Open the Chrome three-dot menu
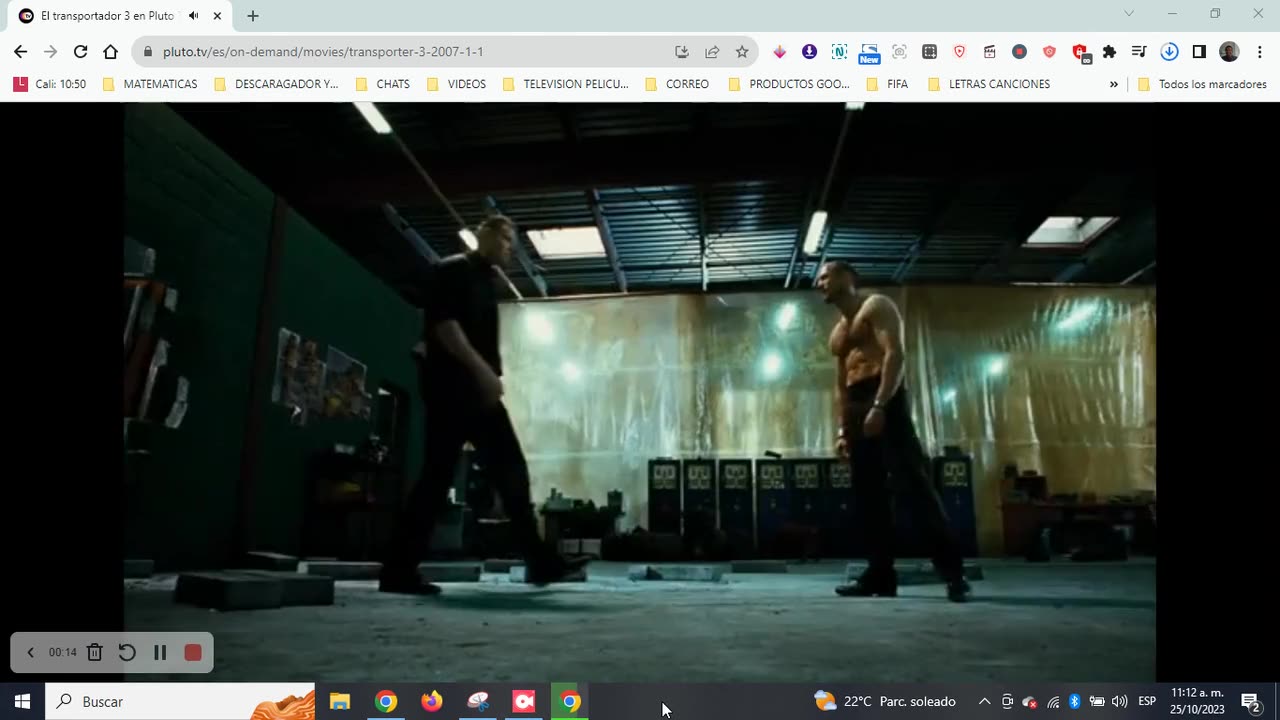Screen dimensions: 1280x720 click(1259, 52)
